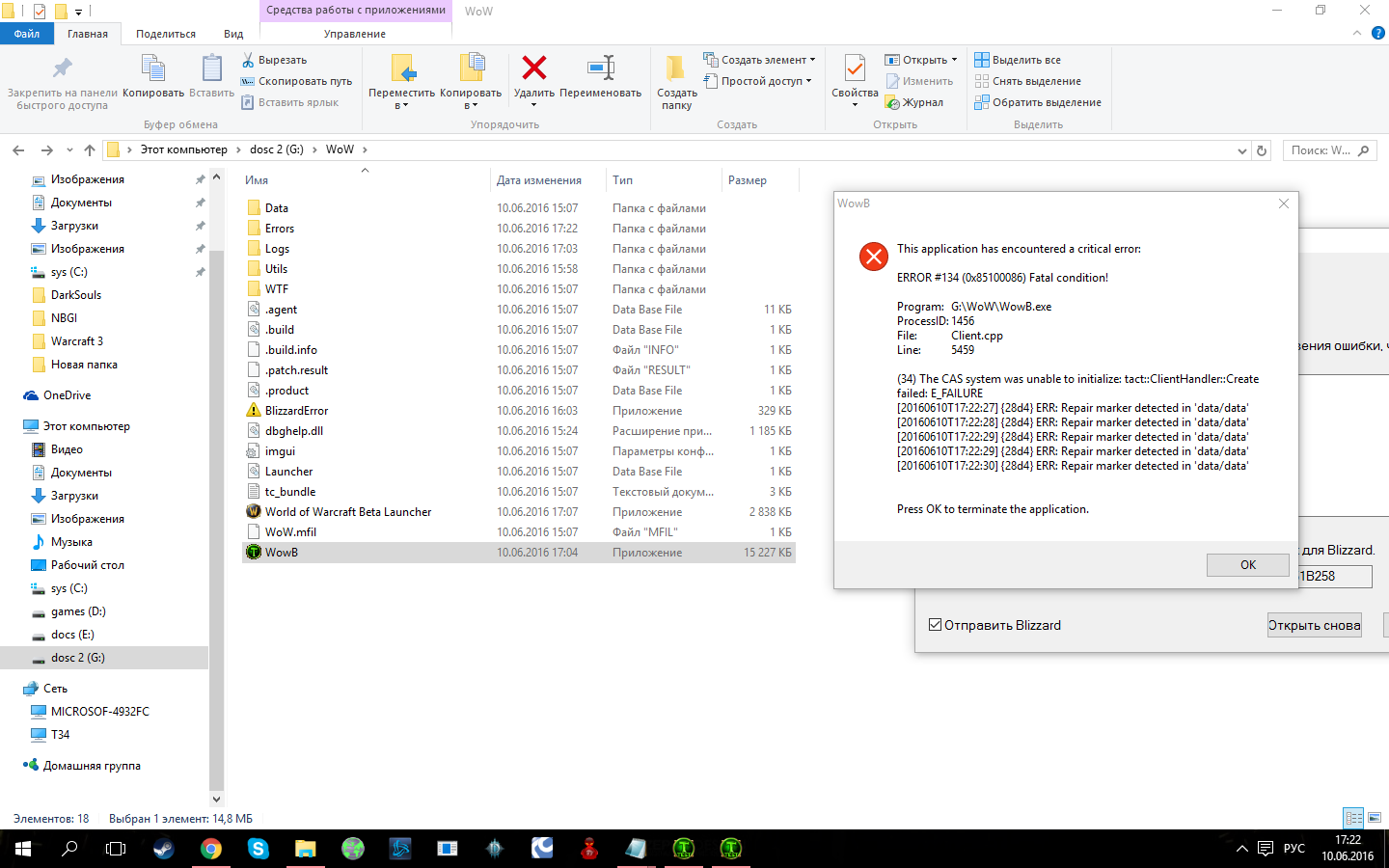Go up one folder level arrow

(x=90, y=149)
